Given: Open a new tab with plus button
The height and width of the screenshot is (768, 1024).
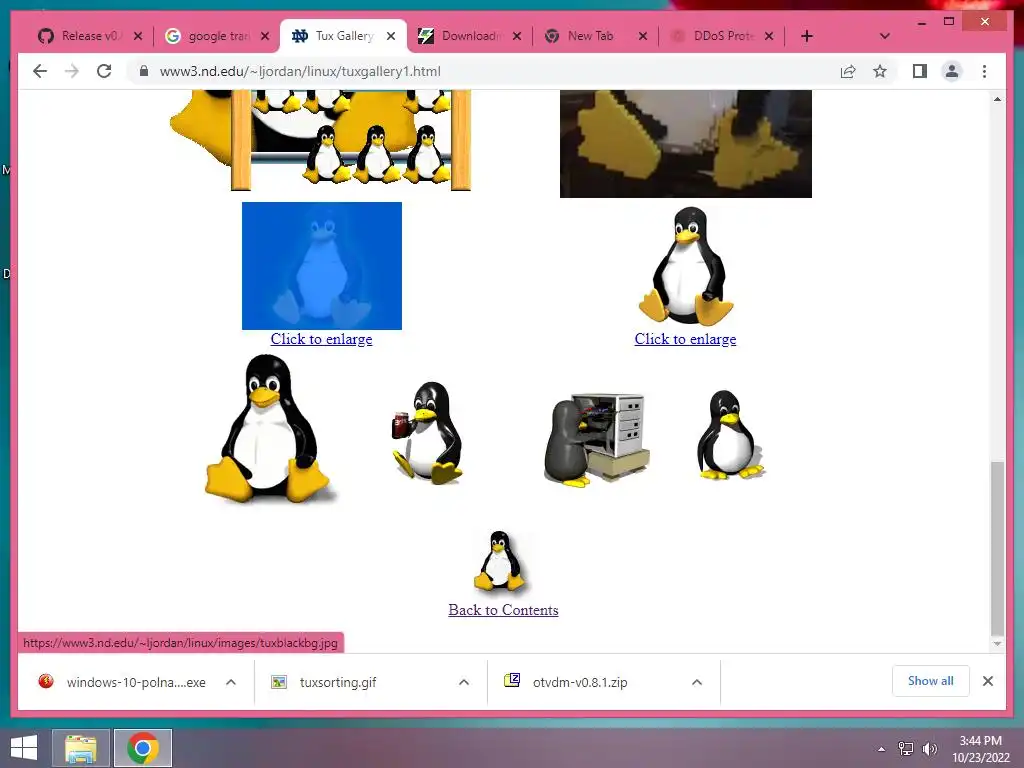Looking at the screenshot, I should (x=807, y=36).
